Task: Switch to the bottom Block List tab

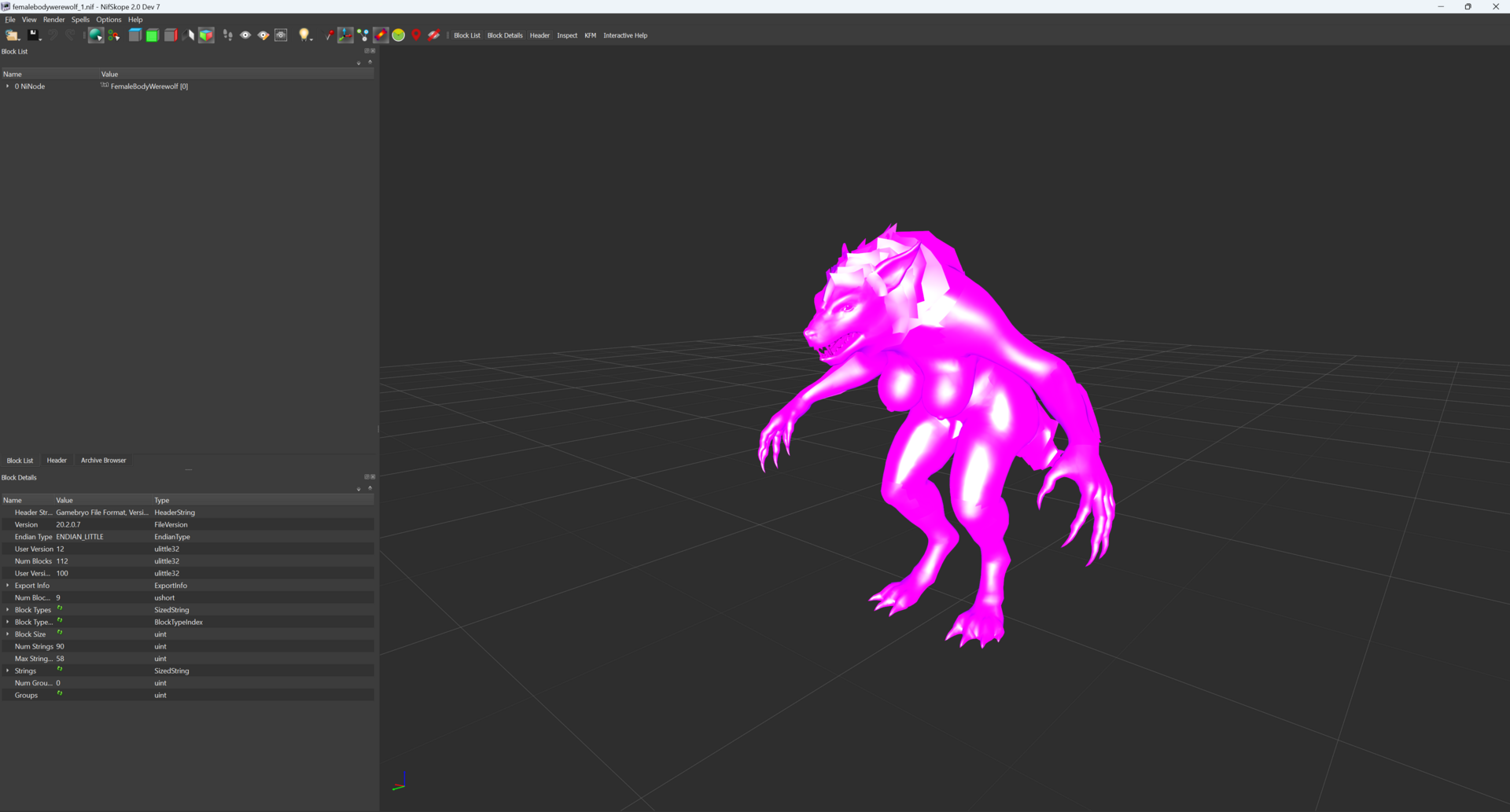Action: [20, 461]
